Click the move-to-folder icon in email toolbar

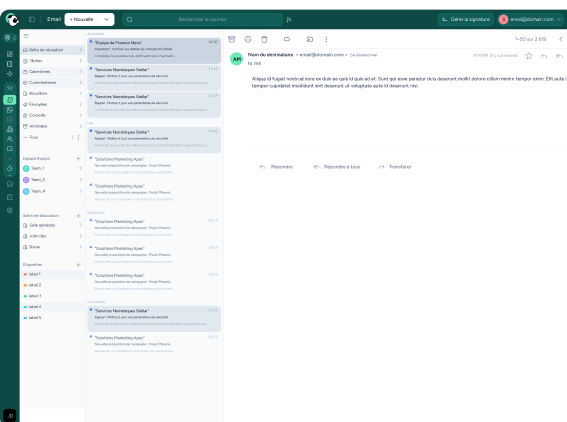(310, 39)
